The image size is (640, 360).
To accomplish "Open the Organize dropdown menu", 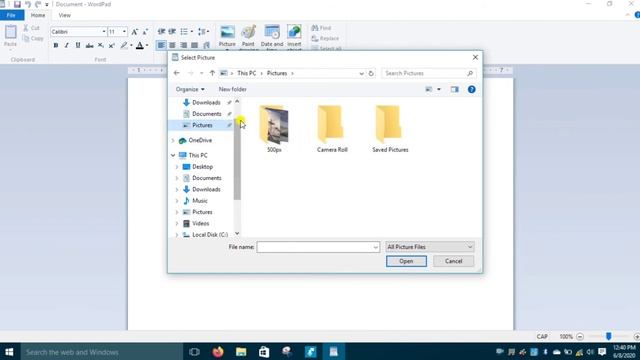I will (x=190, y=89).
